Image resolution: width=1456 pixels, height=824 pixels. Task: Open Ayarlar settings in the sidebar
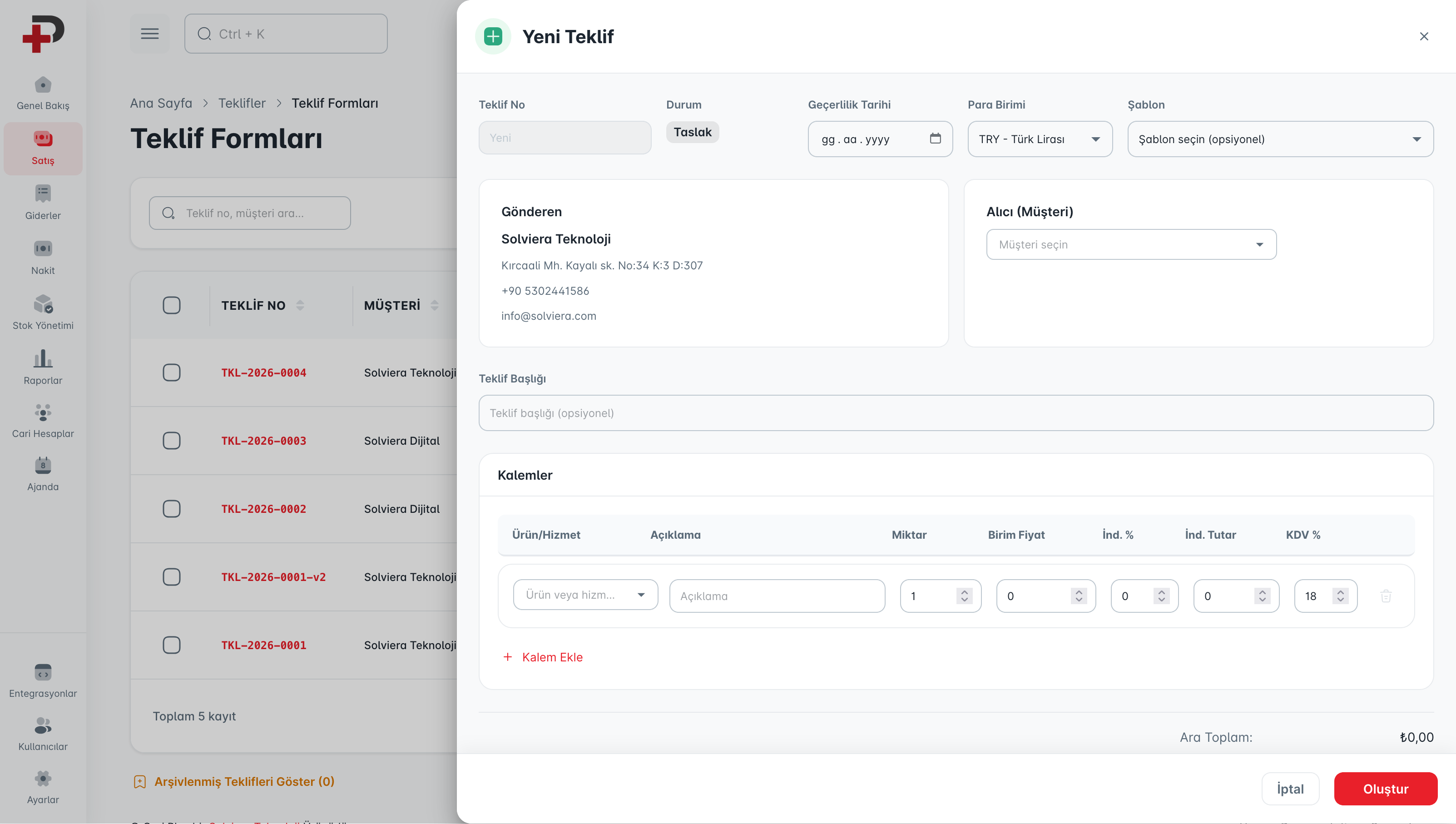coord(43,787)
